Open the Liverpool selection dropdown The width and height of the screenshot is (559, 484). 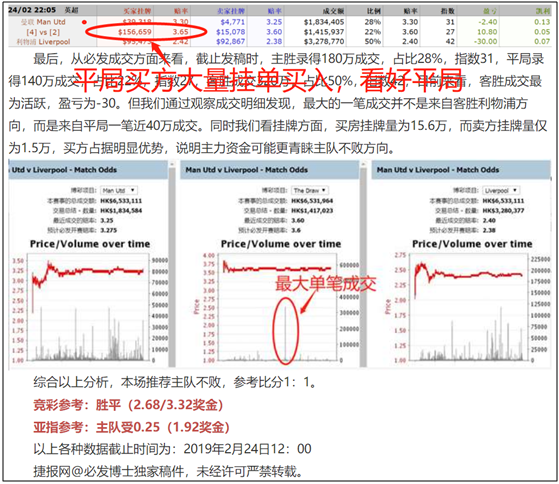point(501,190)
